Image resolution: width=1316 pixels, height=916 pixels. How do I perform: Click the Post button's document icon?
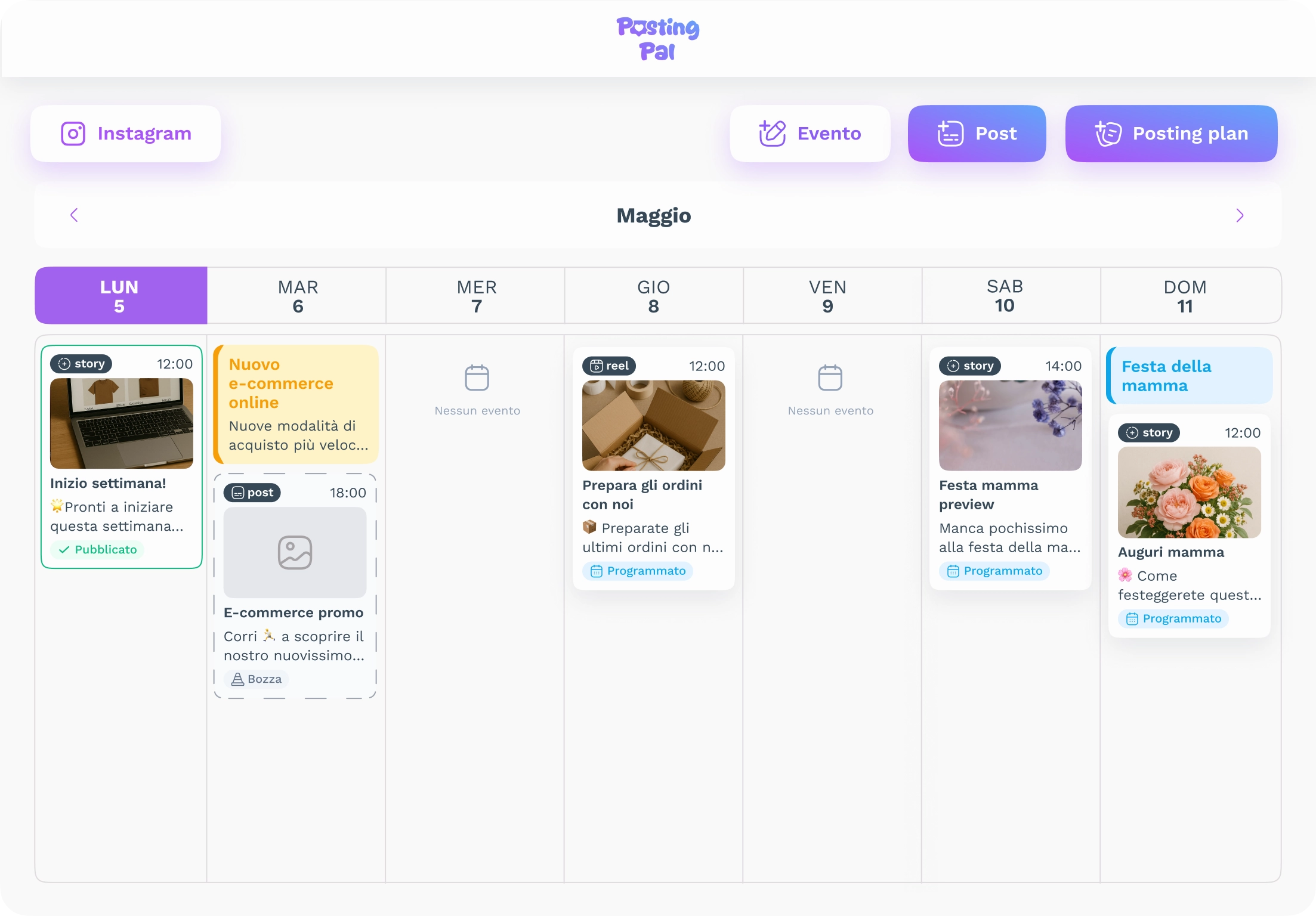click(950, 134)
